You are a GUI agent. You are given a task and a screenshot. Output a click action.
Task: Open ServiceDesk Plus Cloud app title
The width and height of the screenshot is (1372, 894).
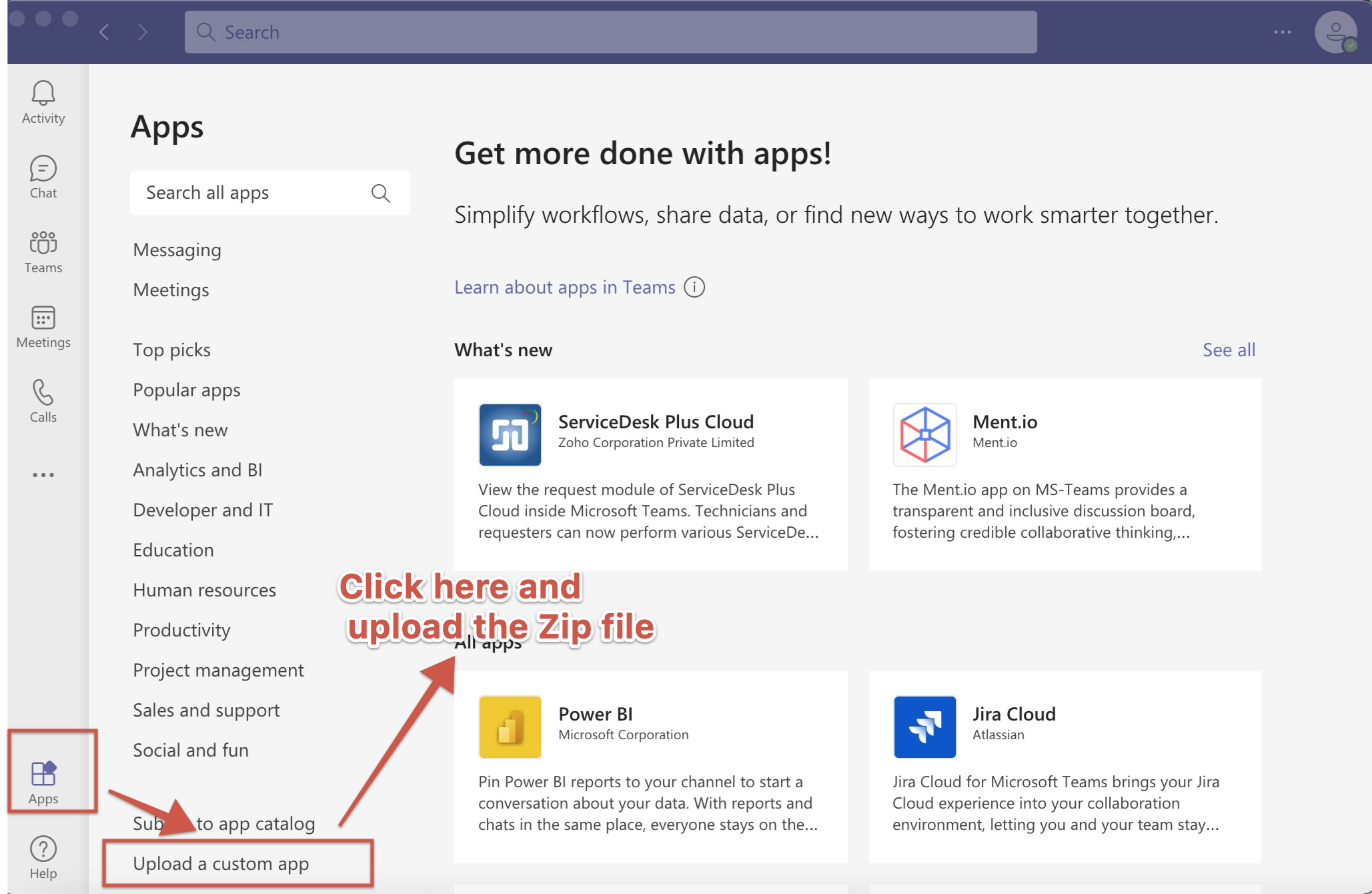coord(656,422)
